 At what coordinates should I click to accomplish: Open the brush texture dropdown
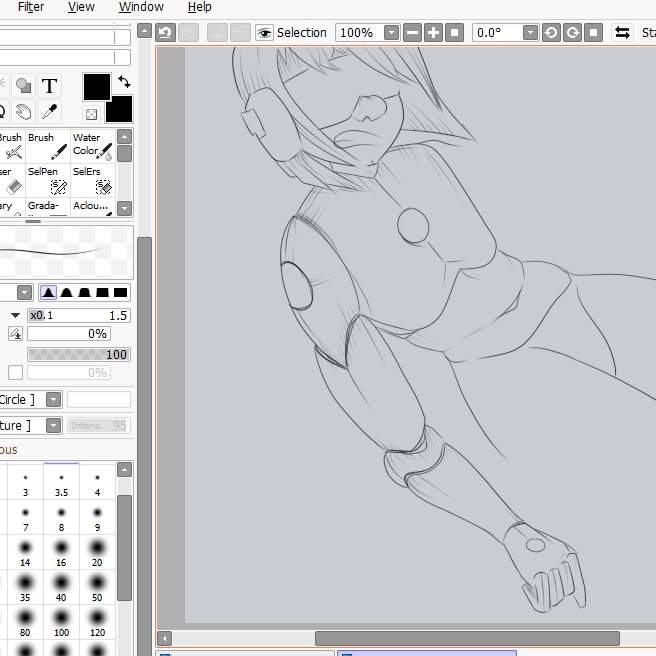pos(54,426)
